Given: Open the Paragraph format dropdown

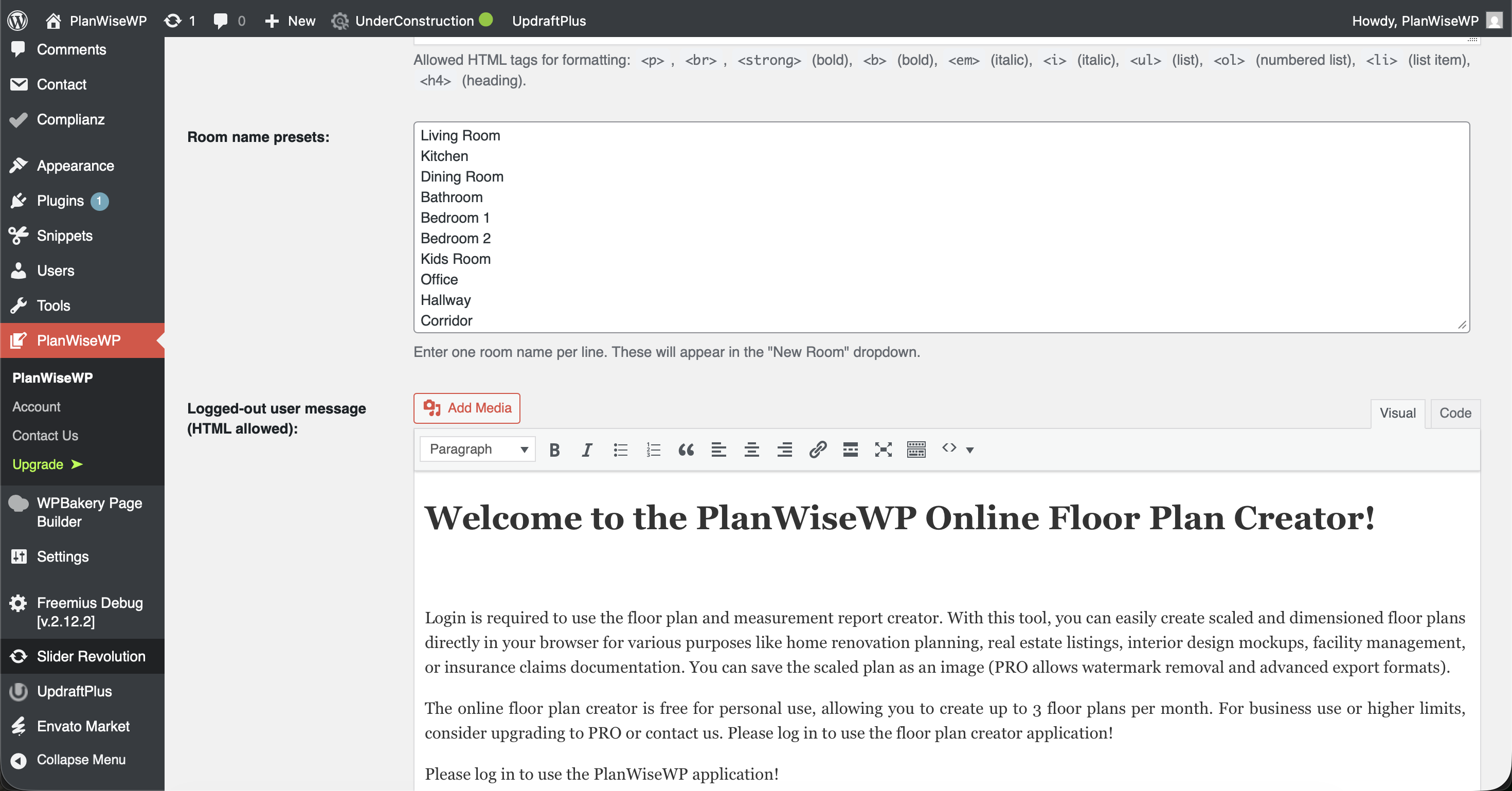Looking at the screenshot, I should [477, 450].
